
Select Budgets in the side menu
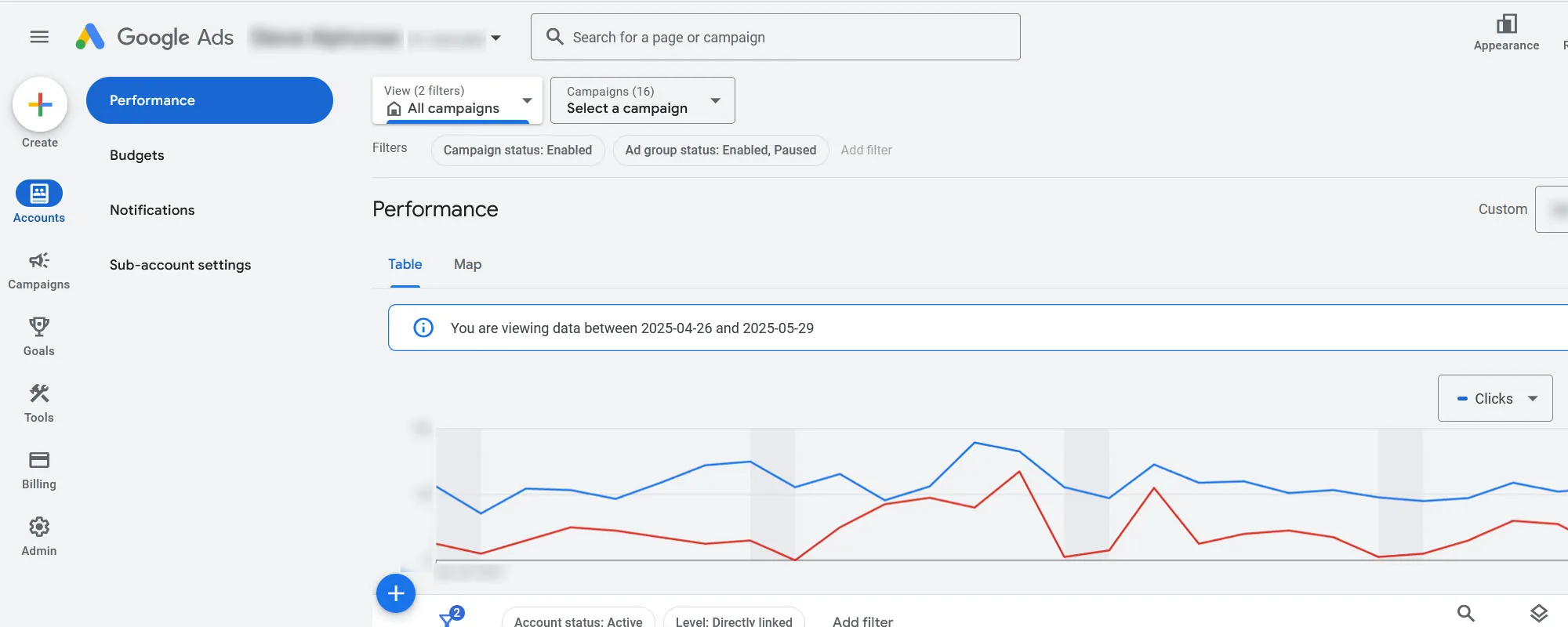click(x=137, y=155)
